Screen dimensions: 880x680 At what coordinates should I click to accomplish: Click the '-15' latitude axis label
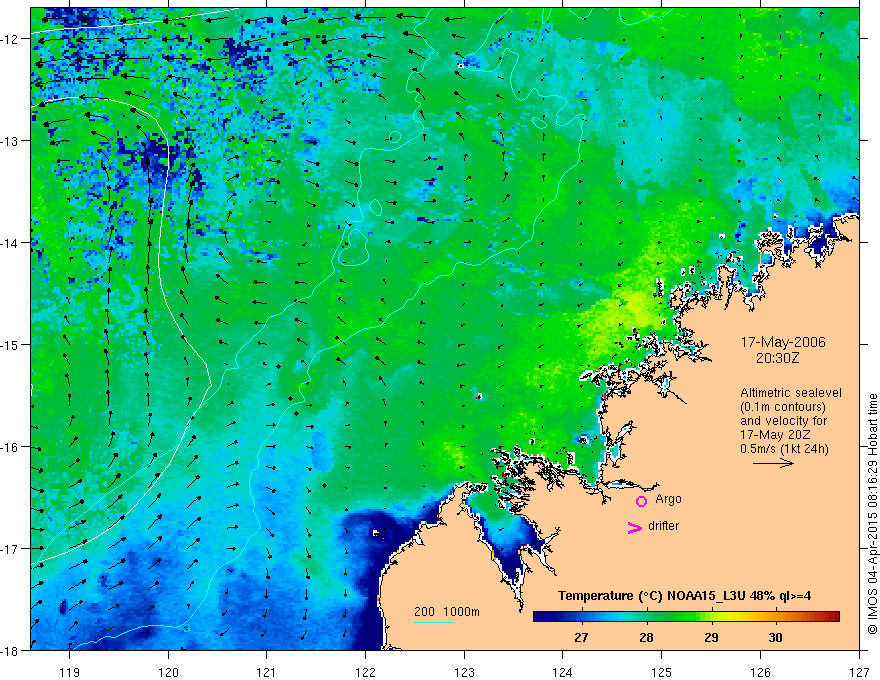12,345
